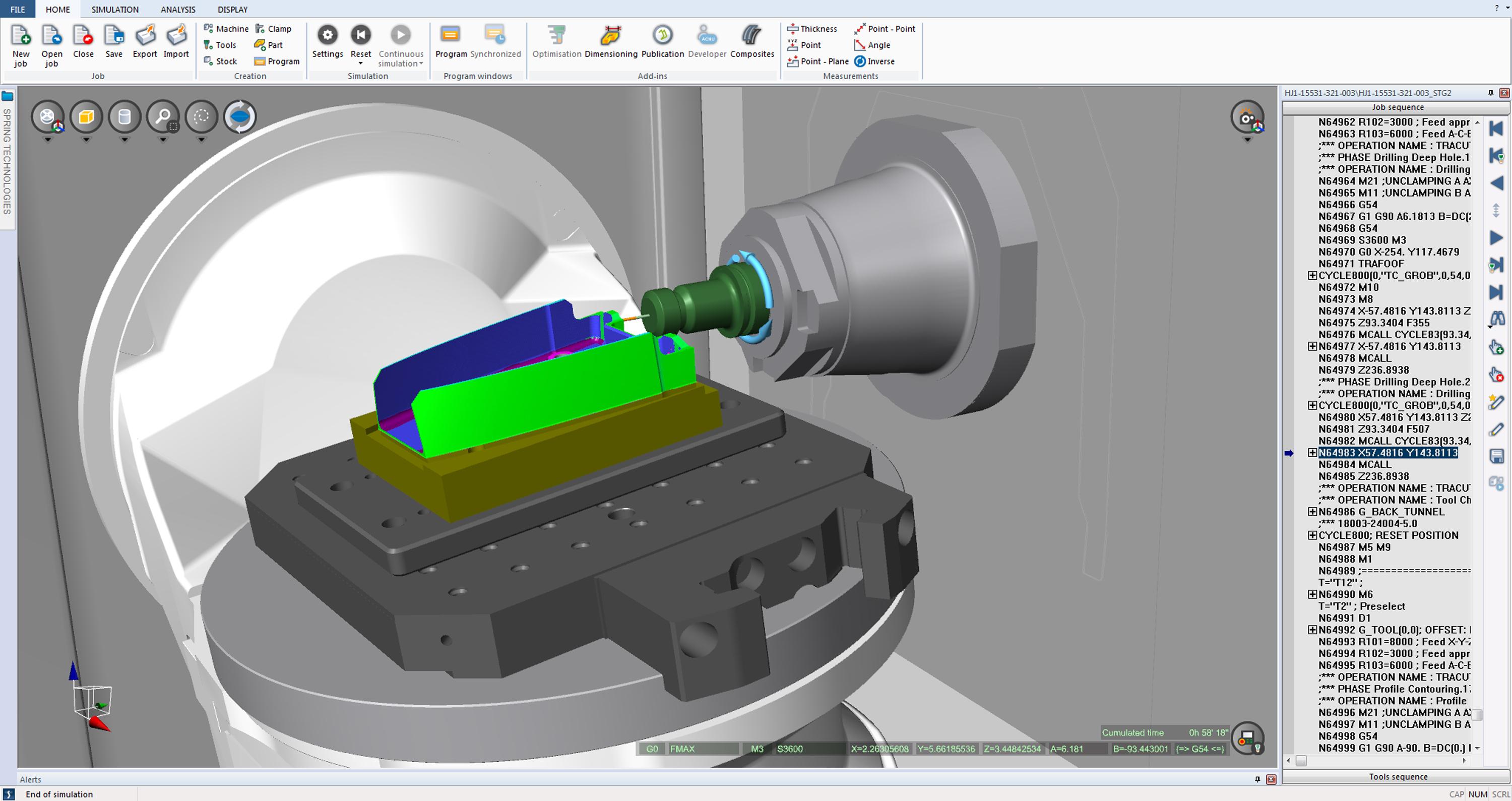
Task: Click the Composites add-in icon
Action: (x=751, y=36)
